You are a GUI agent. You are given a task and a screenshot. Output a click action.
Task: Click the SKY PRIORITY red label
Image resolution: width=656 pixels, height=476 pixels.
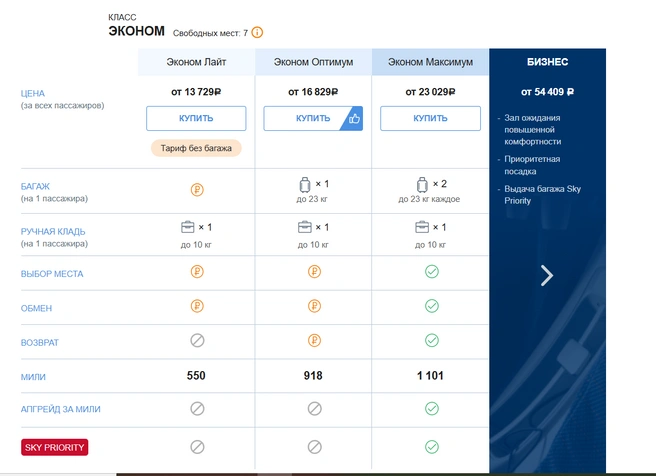54,447
